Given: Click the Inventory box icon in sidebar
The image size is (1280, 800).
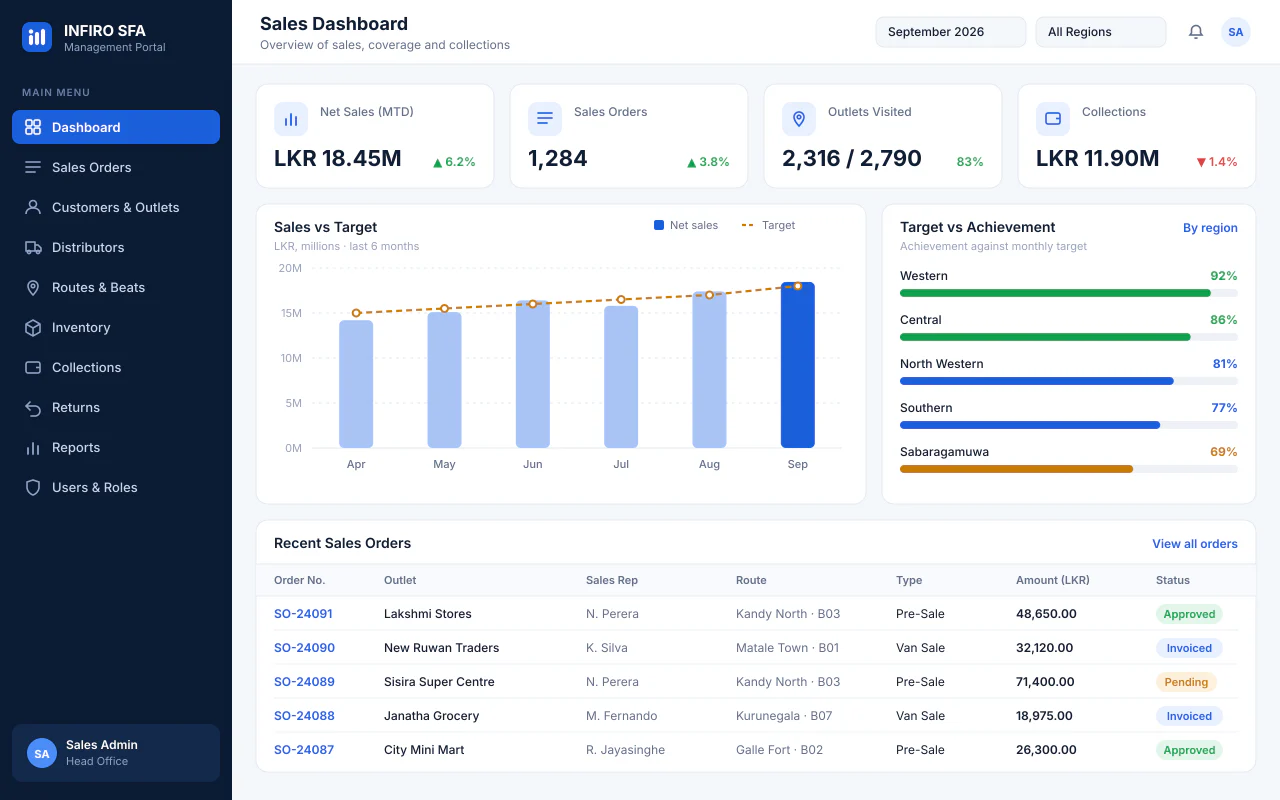Looking at the screenshot, I should [x=33, y=327].
